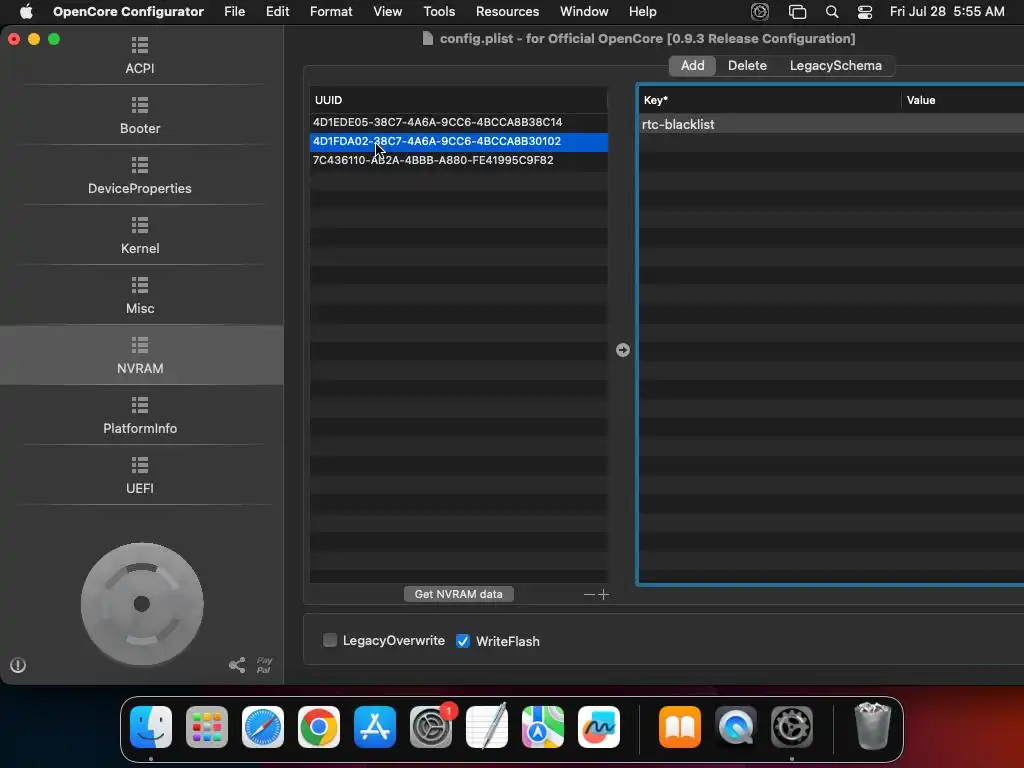Click the Time Machine-style menu bar icon
The width and height of the screenshot is (1024, 768).
pos(760,12)
